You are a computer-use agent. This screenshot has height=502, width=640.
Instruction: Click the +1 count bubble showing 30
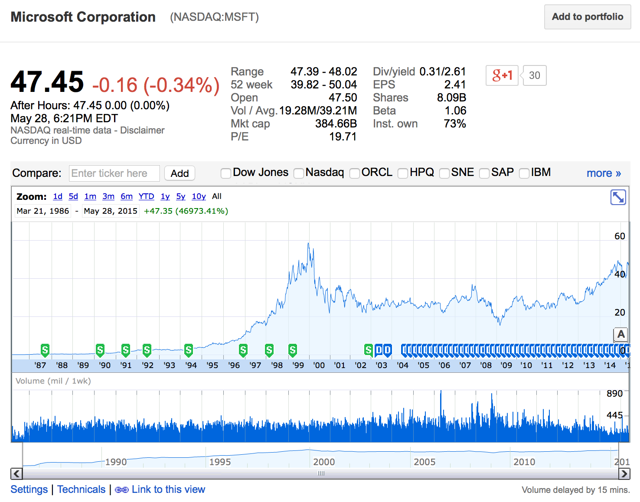pyautogui.click(x=534, y=76)
